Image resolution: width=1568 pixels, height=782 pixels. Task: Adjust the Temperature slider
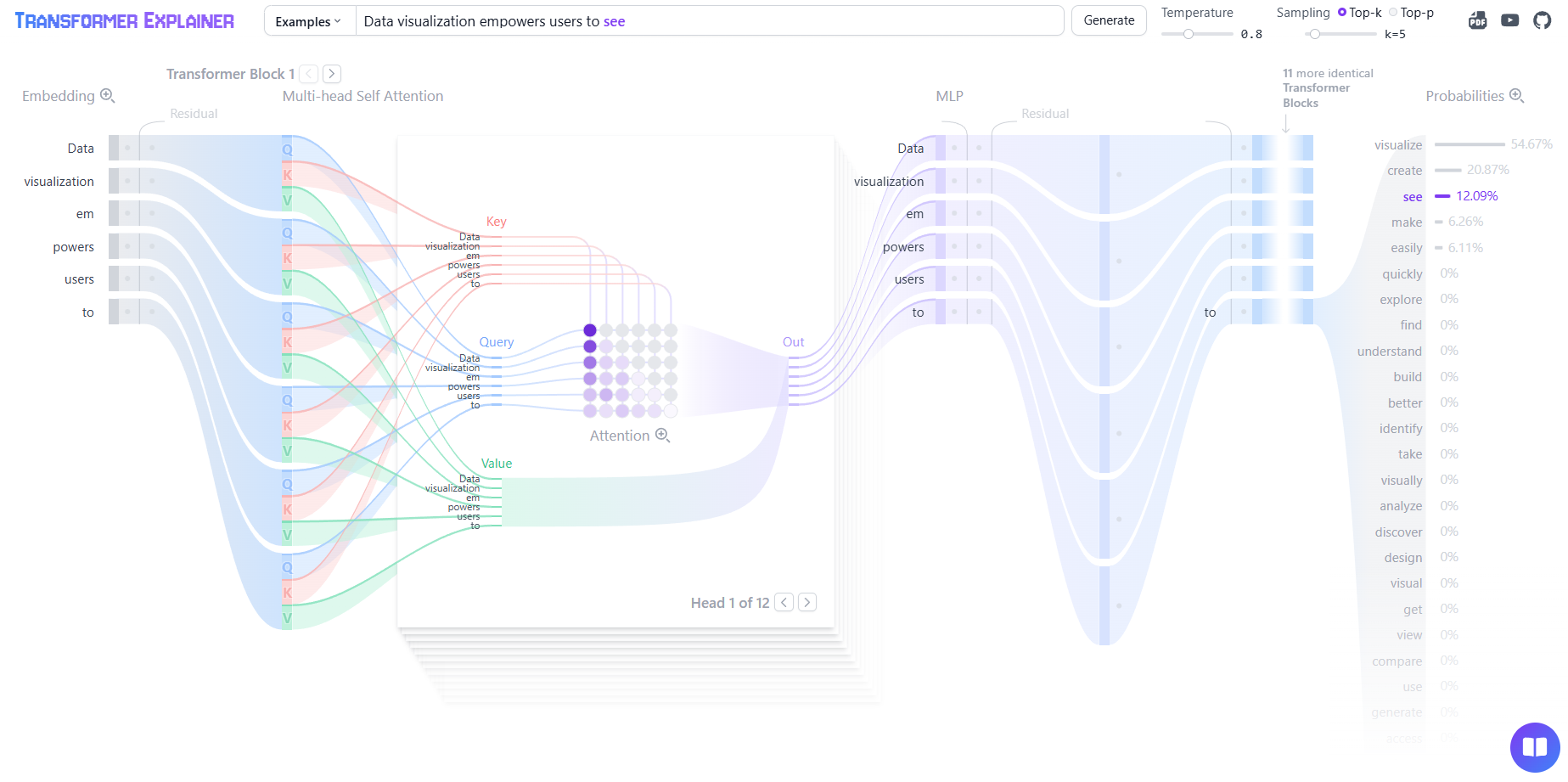[1189, 34]
